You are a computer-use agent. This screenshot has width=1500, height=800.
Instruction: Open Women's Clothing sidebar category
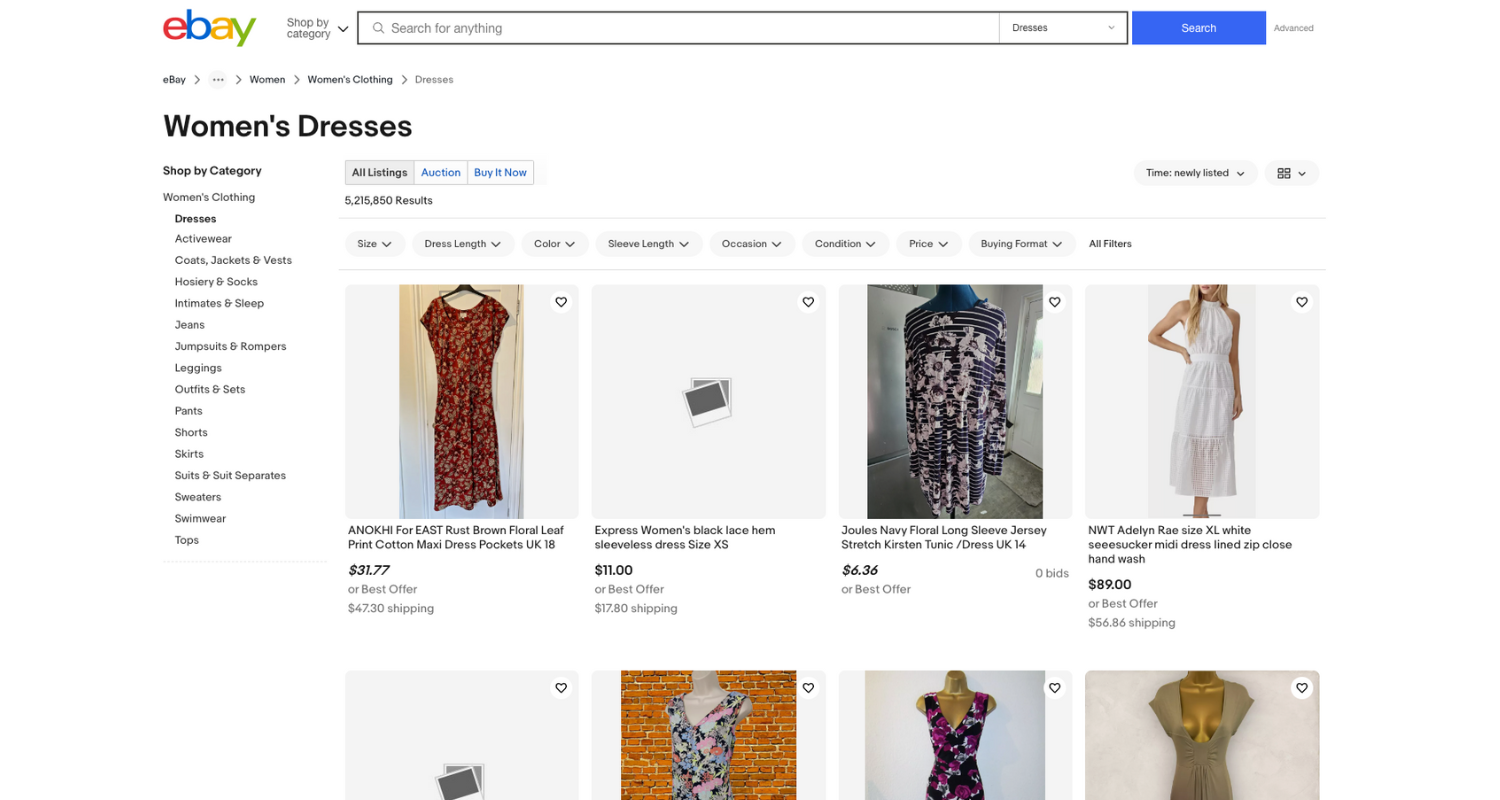209,197
